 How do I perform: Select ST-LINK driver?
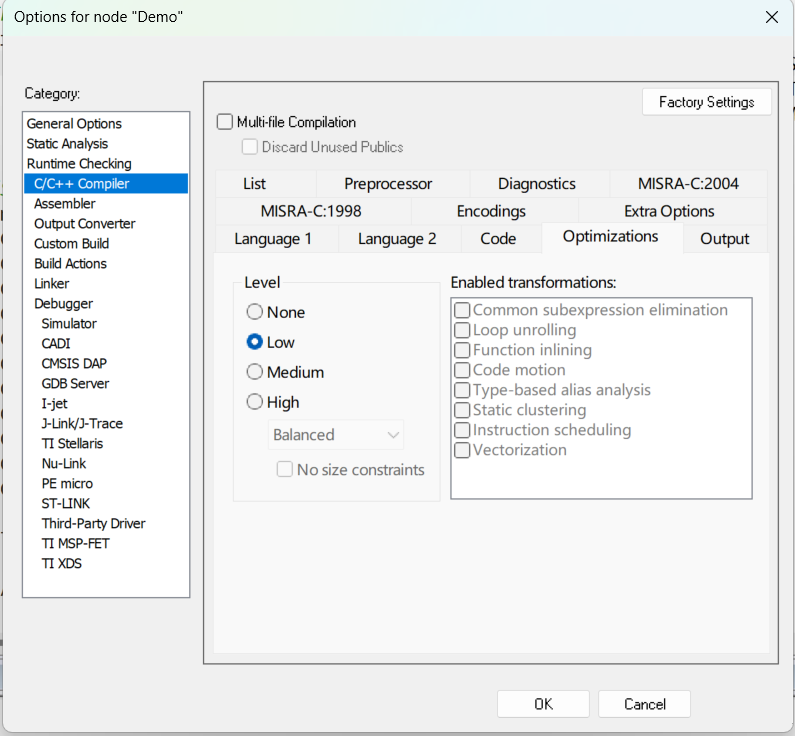point(106,503)
